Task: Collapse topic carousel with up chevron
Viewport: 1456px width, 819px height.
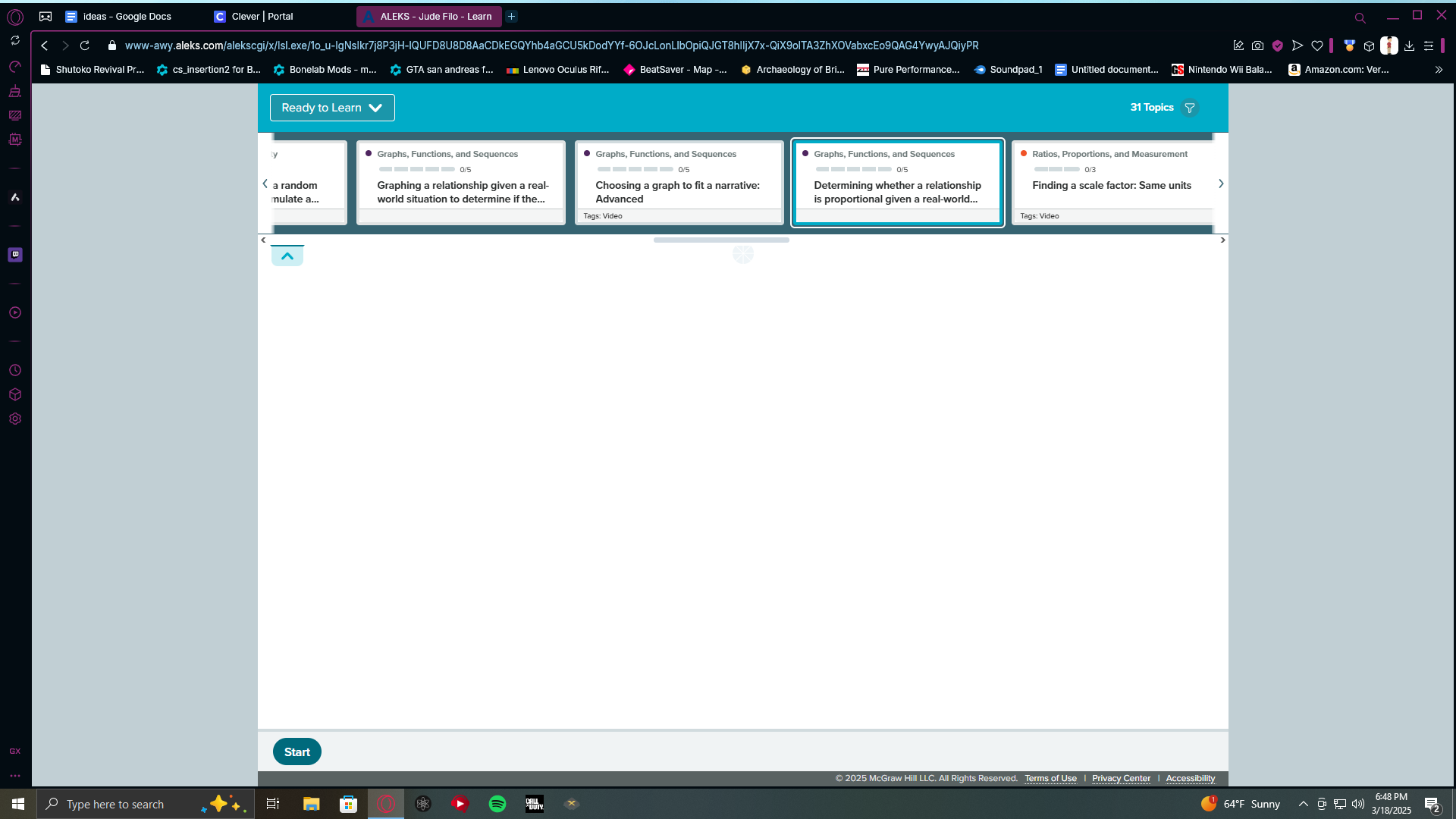Action: [x=287, y=256]
